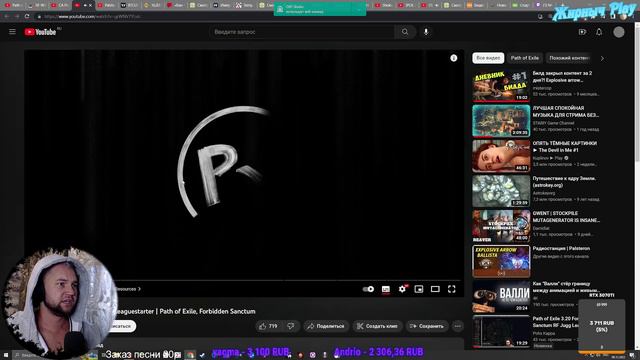Open the 3:09:35 calm music thumbnail

pyautogui.click(x=501, y=121)
